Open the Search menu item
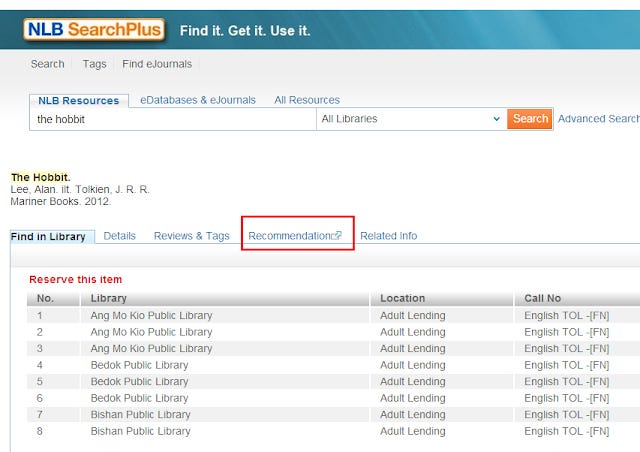This screenshot has height=452, width=640. click(47, 64)
